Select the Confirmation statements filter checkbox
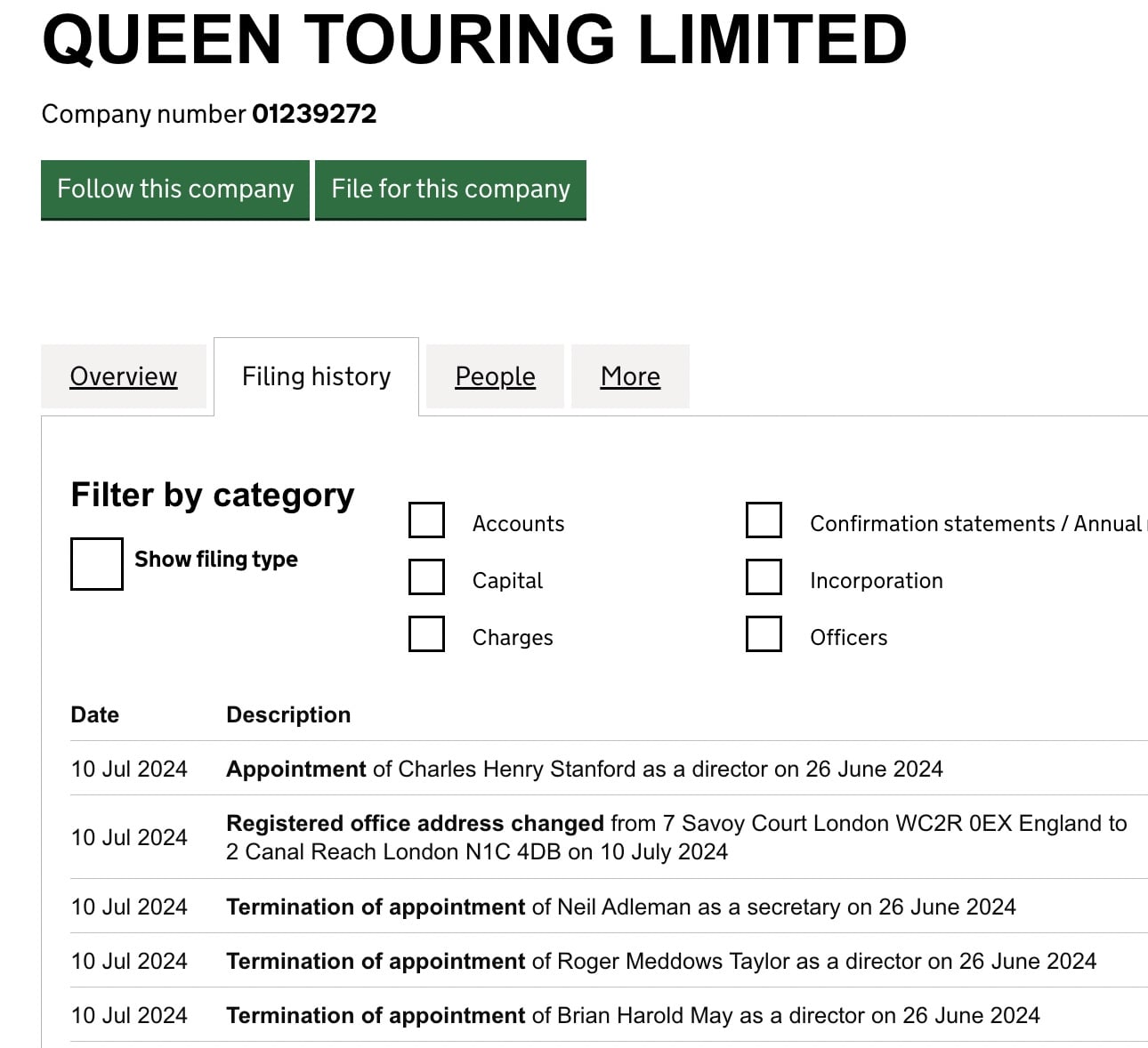This screenshot has width=1148, height=1048. pos(764,520)
